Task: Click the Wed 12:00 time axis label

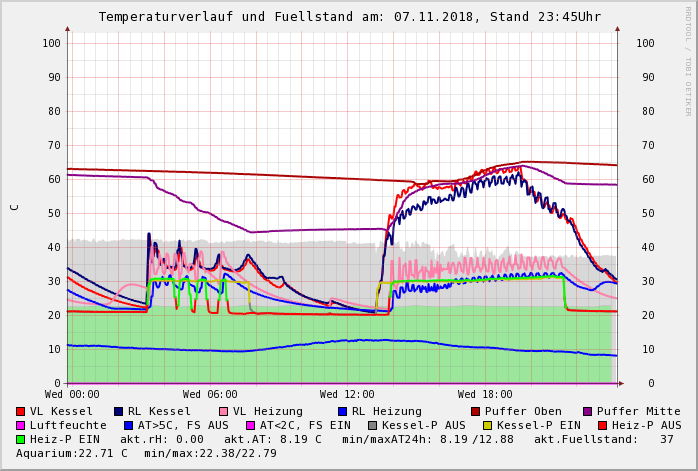Action: (347, 395)
